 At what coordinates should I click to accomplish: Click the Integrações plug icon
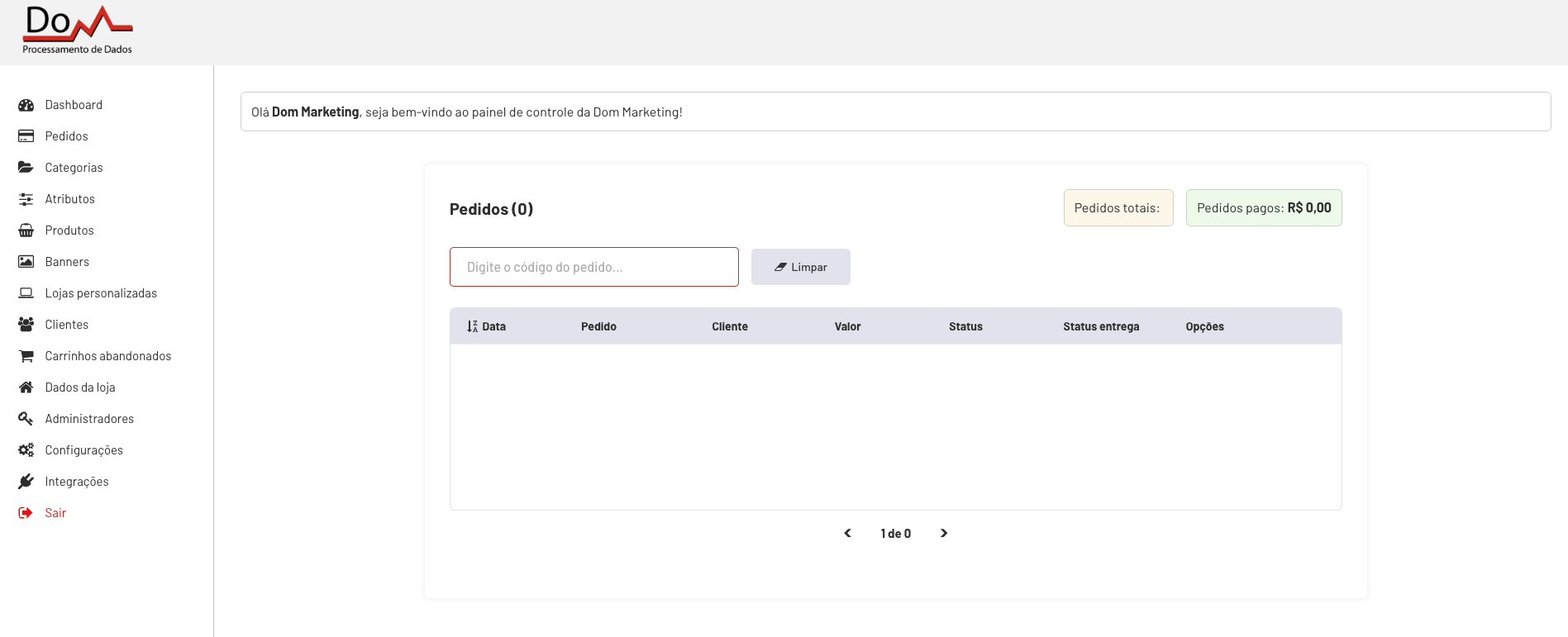pos(26,482)
